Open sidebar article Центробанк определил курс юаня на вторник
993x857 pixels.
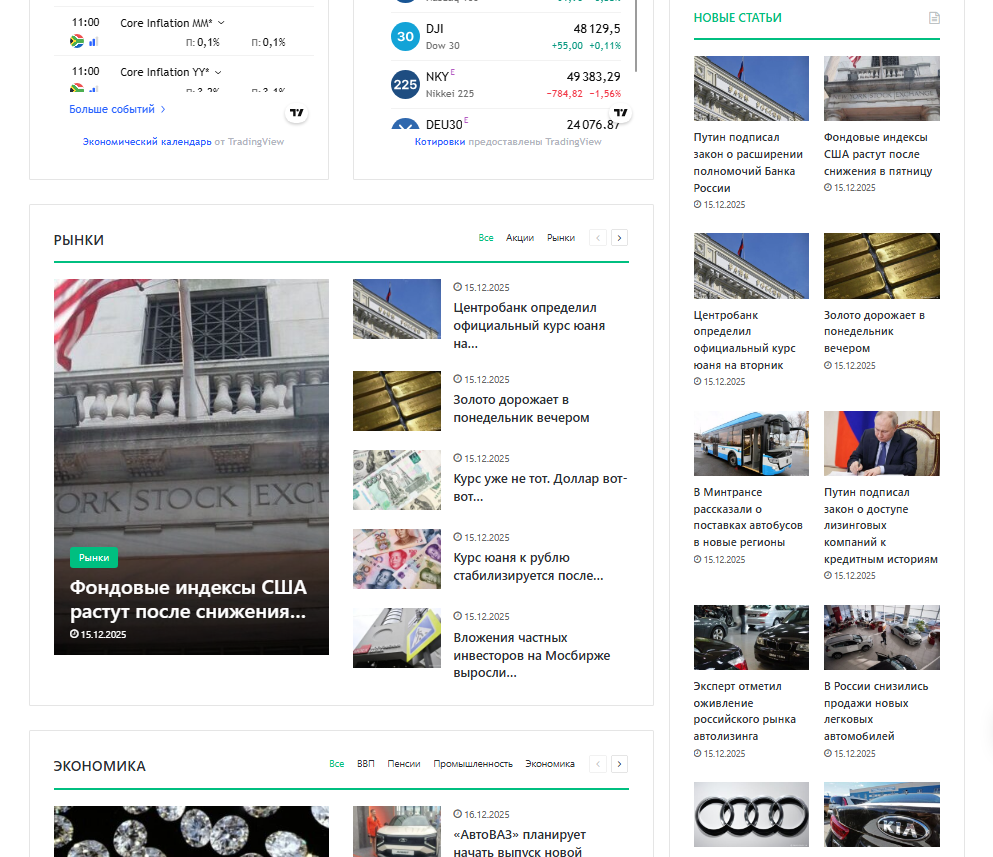pos(744,340)
